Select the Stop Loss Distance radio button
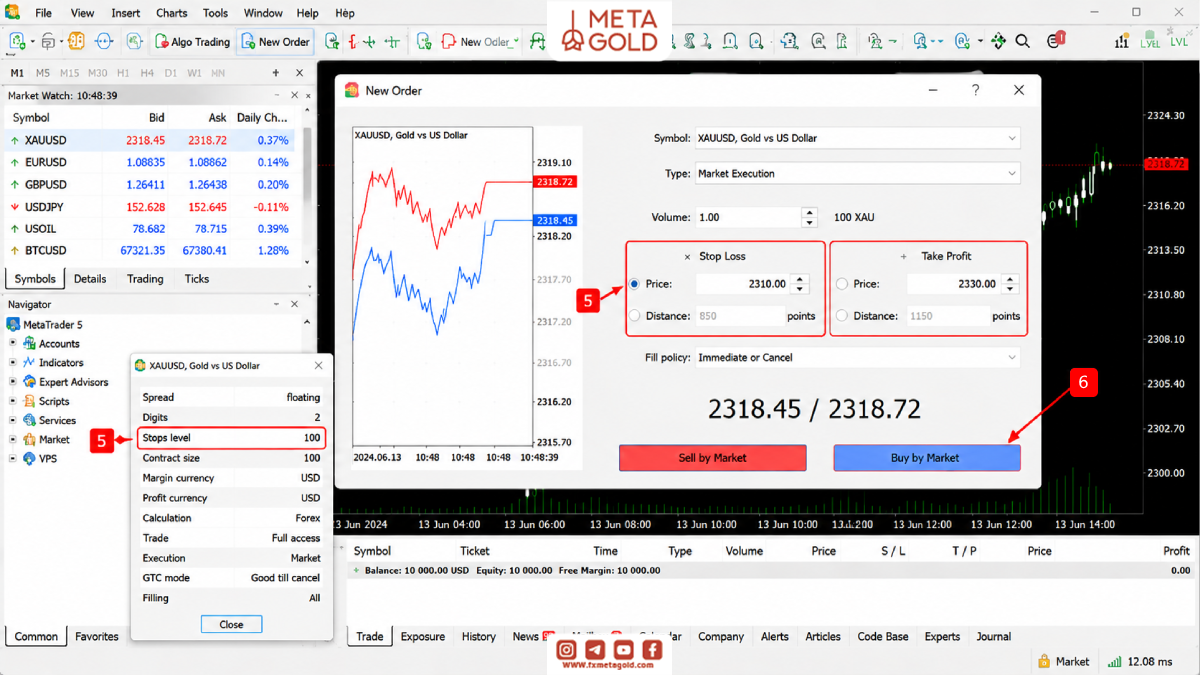The image size is (1200, 675). tap(635, 316)
